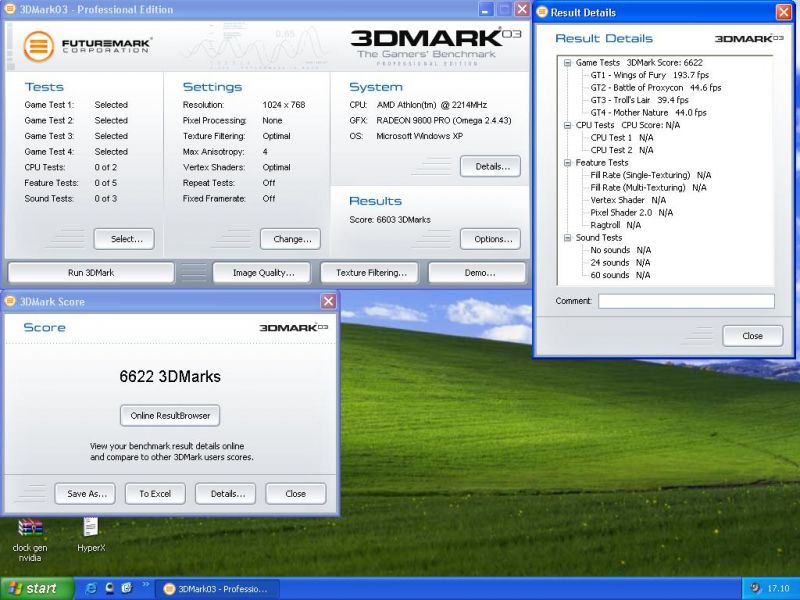Select GT3 - Troll's Lair result row
The image size is (800, 600).
(639, 100)
